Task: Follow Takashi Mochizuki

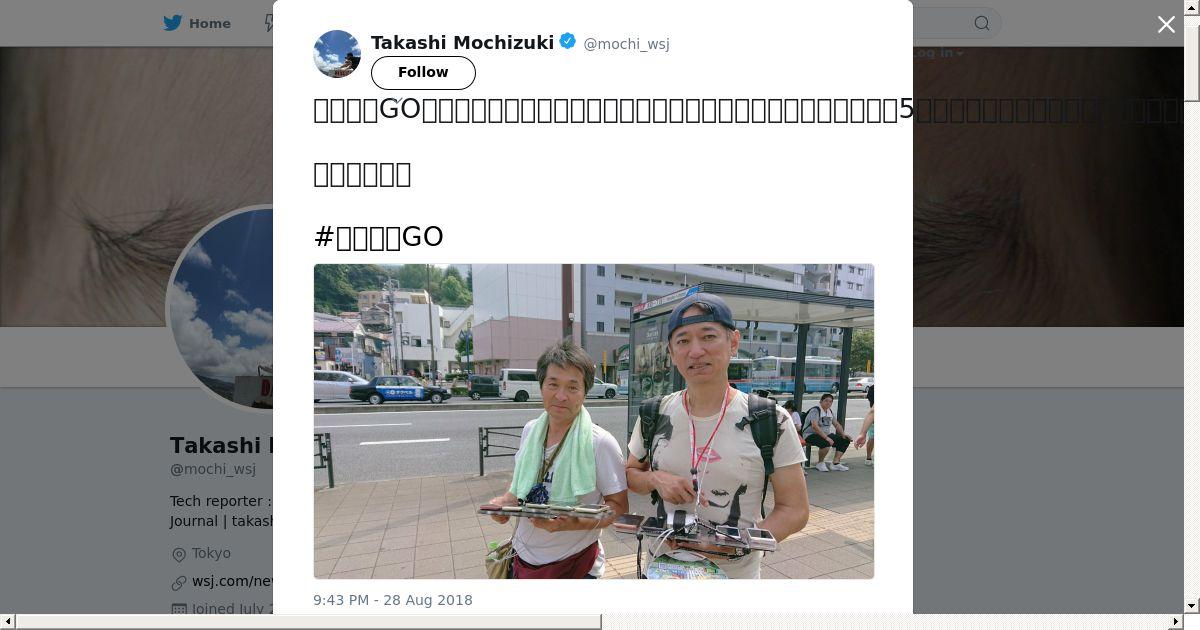Action: (423, 72)
